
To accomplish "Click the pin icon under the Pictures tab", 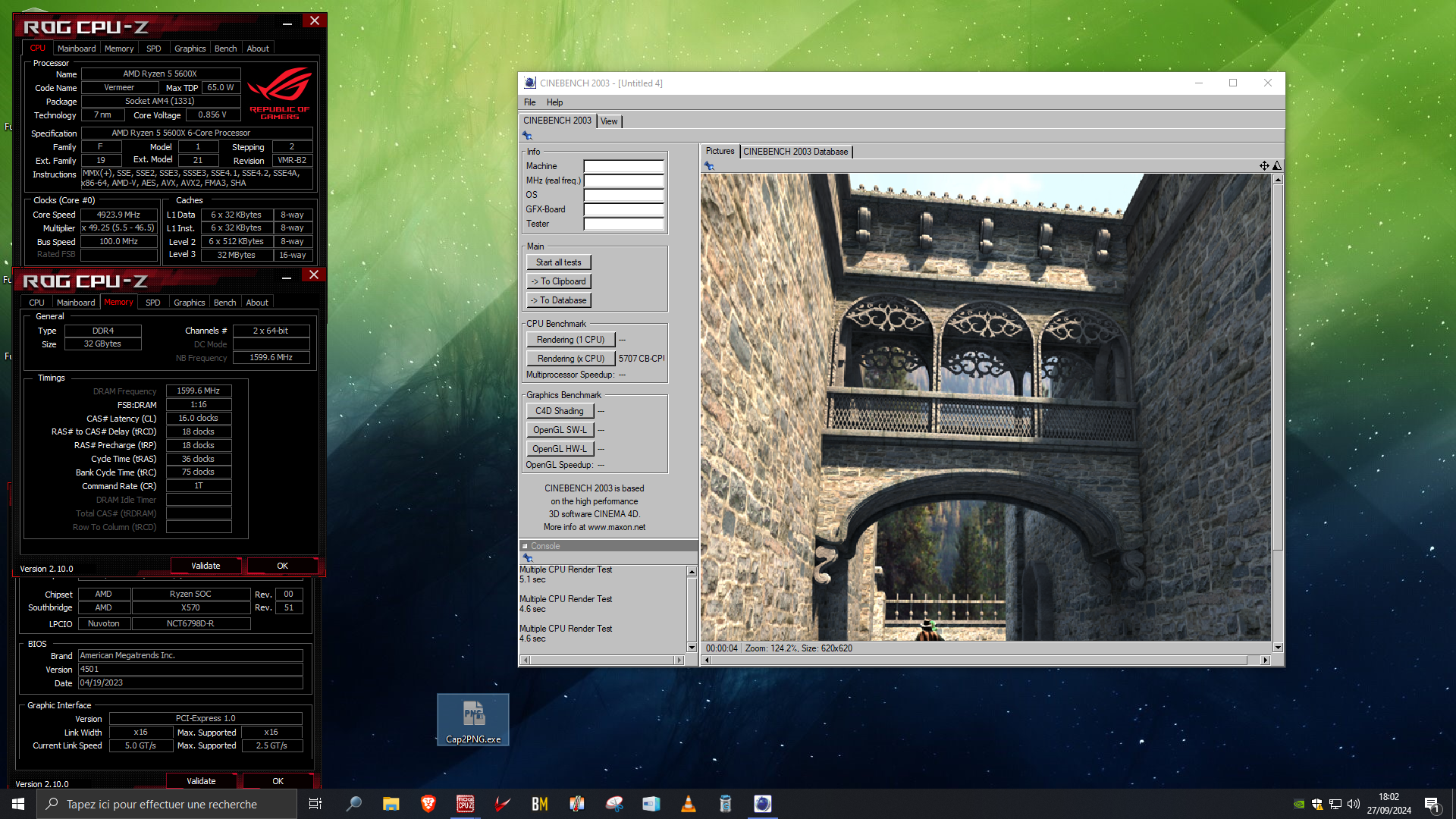I will 709,165.
